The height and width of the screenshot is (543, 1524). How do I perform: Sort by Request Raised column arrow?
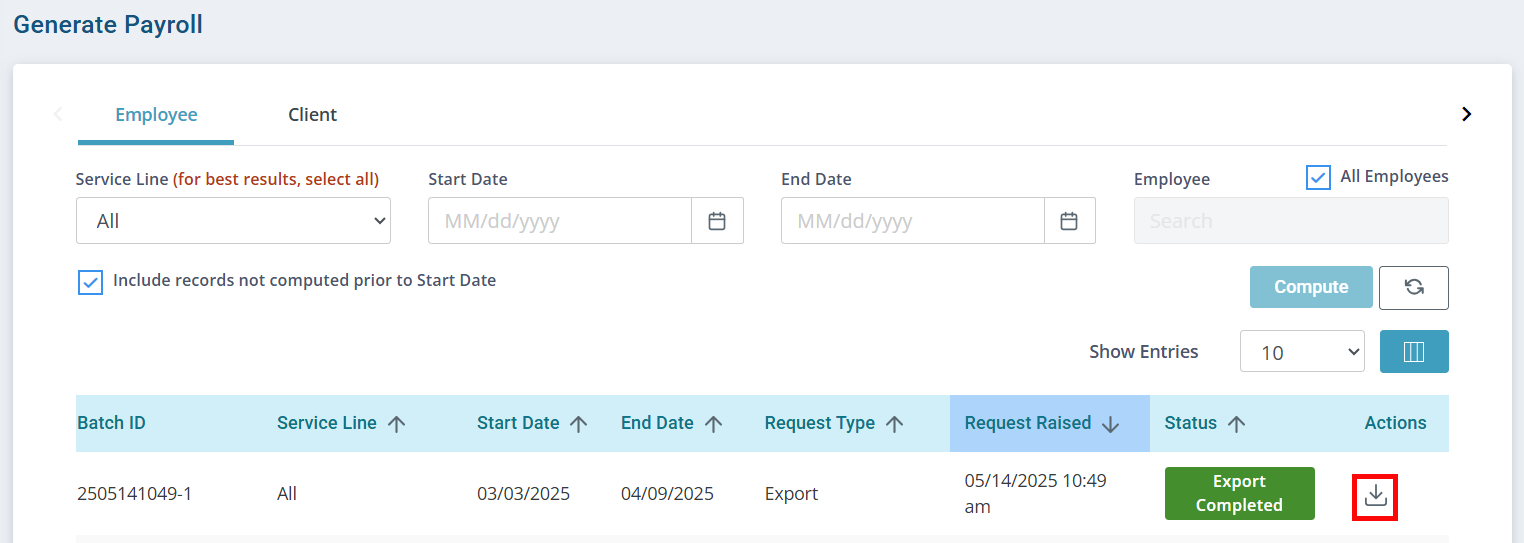(x=1110, y=424)
